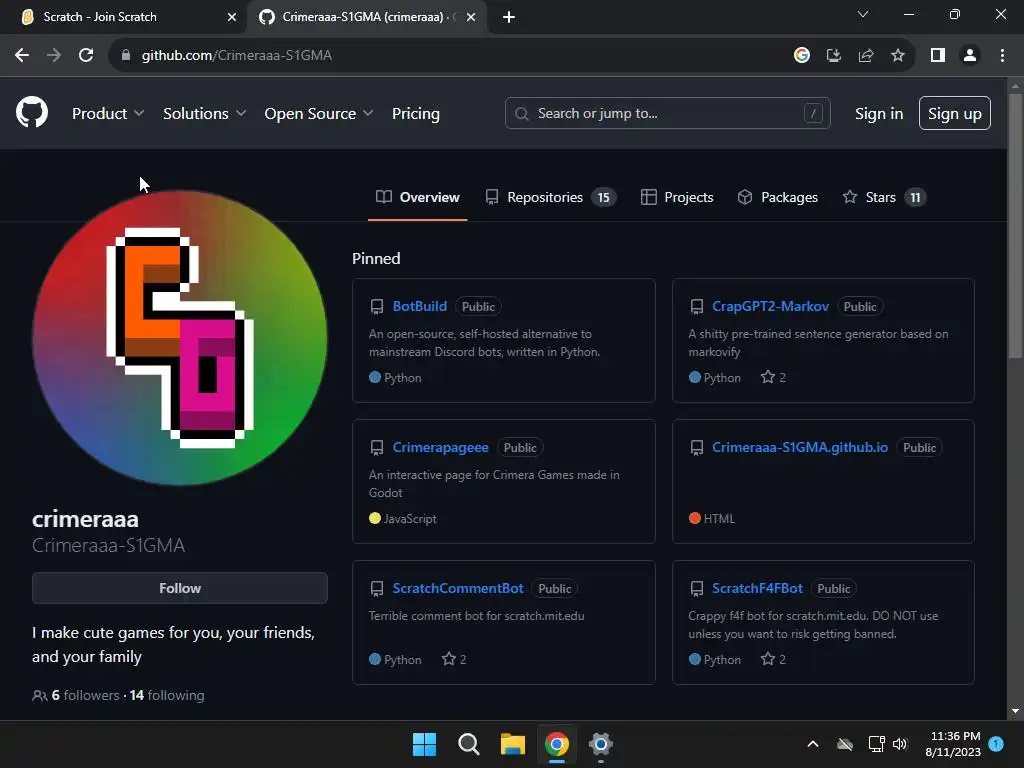
Task: Open the Pricing link
Action: (x=416, y=114)
